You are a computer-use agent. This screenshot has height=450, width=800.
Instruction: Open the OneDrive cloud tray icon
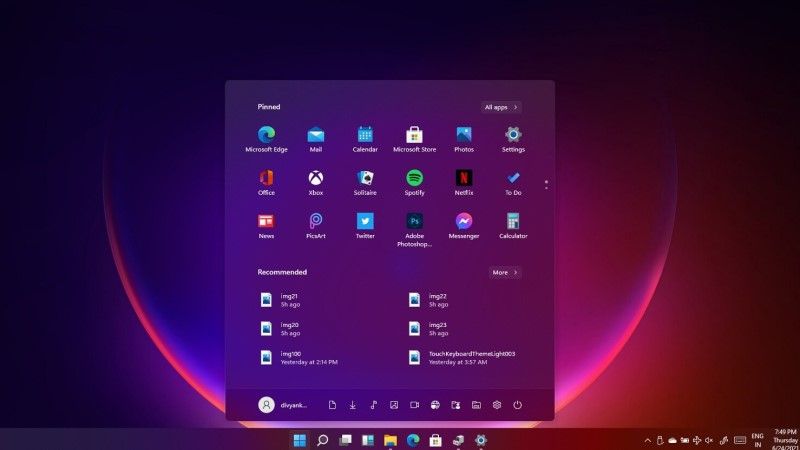click(x=672, y=440)
